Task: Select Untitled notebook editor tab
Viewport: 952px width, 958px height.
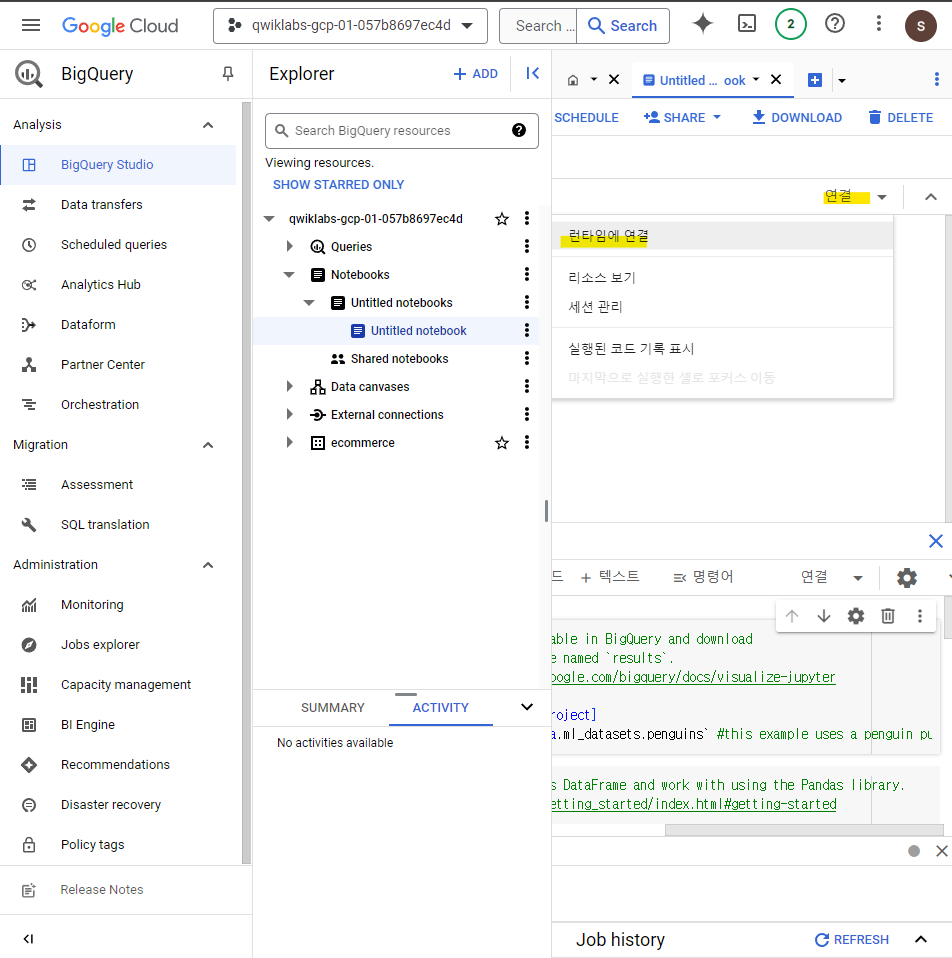Action: (x=703, y=80)
